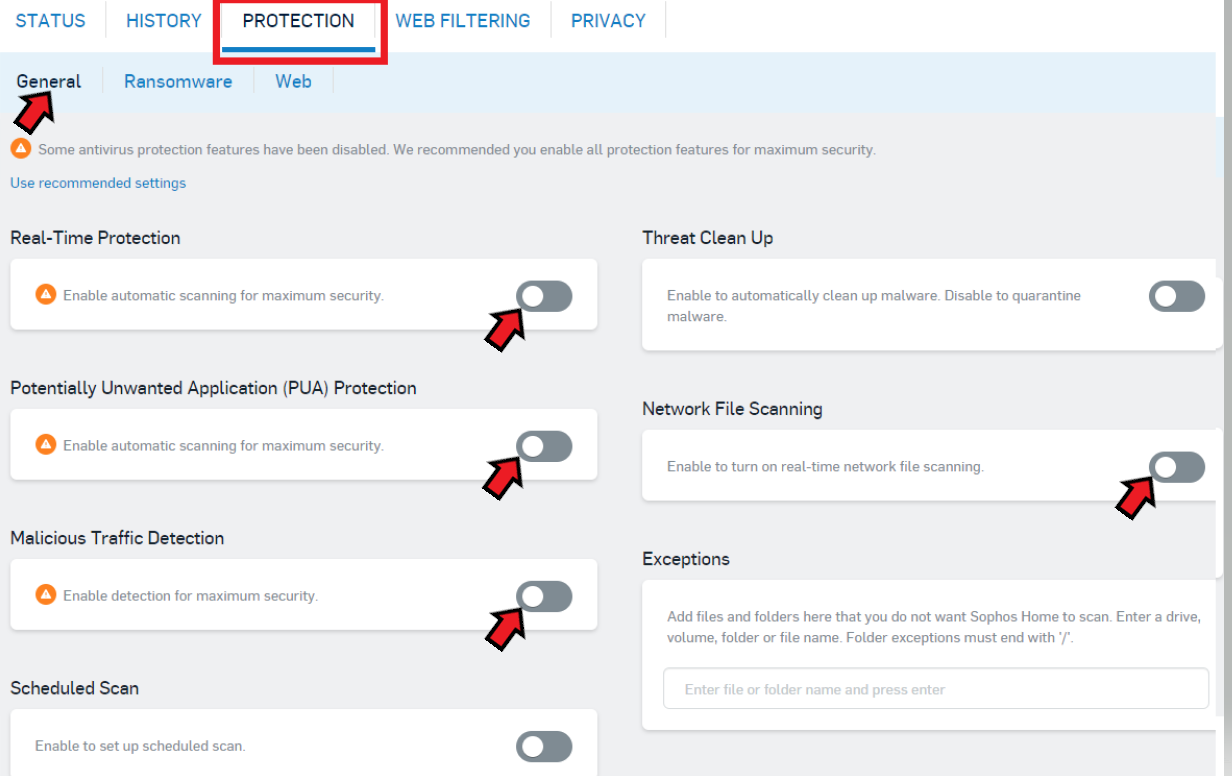This screenshot has width=1232, height=776.
Task: Open the Status tab
Action: 51,20
